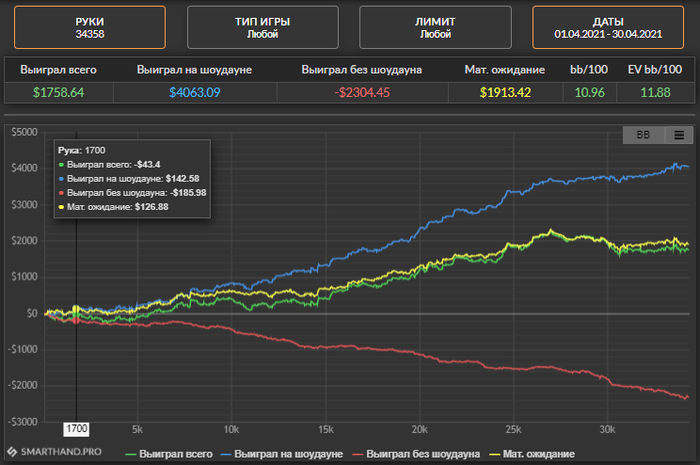
Task: Click the -$3000 y-axis label
Action: coord(23,422)
